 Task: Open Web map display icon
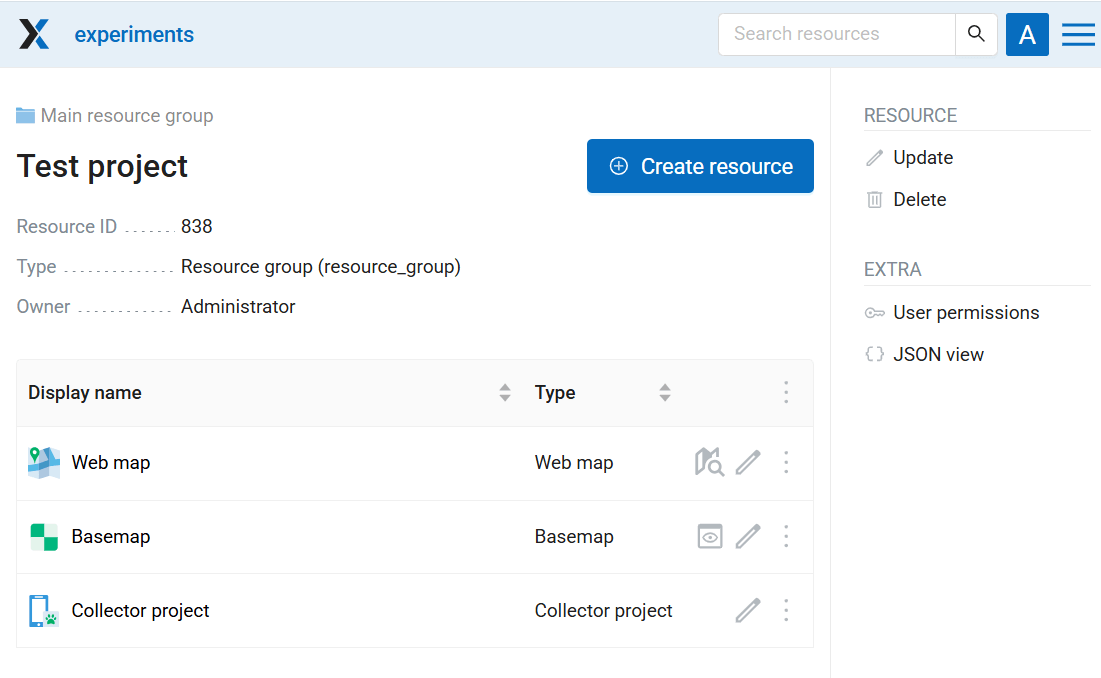click(x=709, y=462)
